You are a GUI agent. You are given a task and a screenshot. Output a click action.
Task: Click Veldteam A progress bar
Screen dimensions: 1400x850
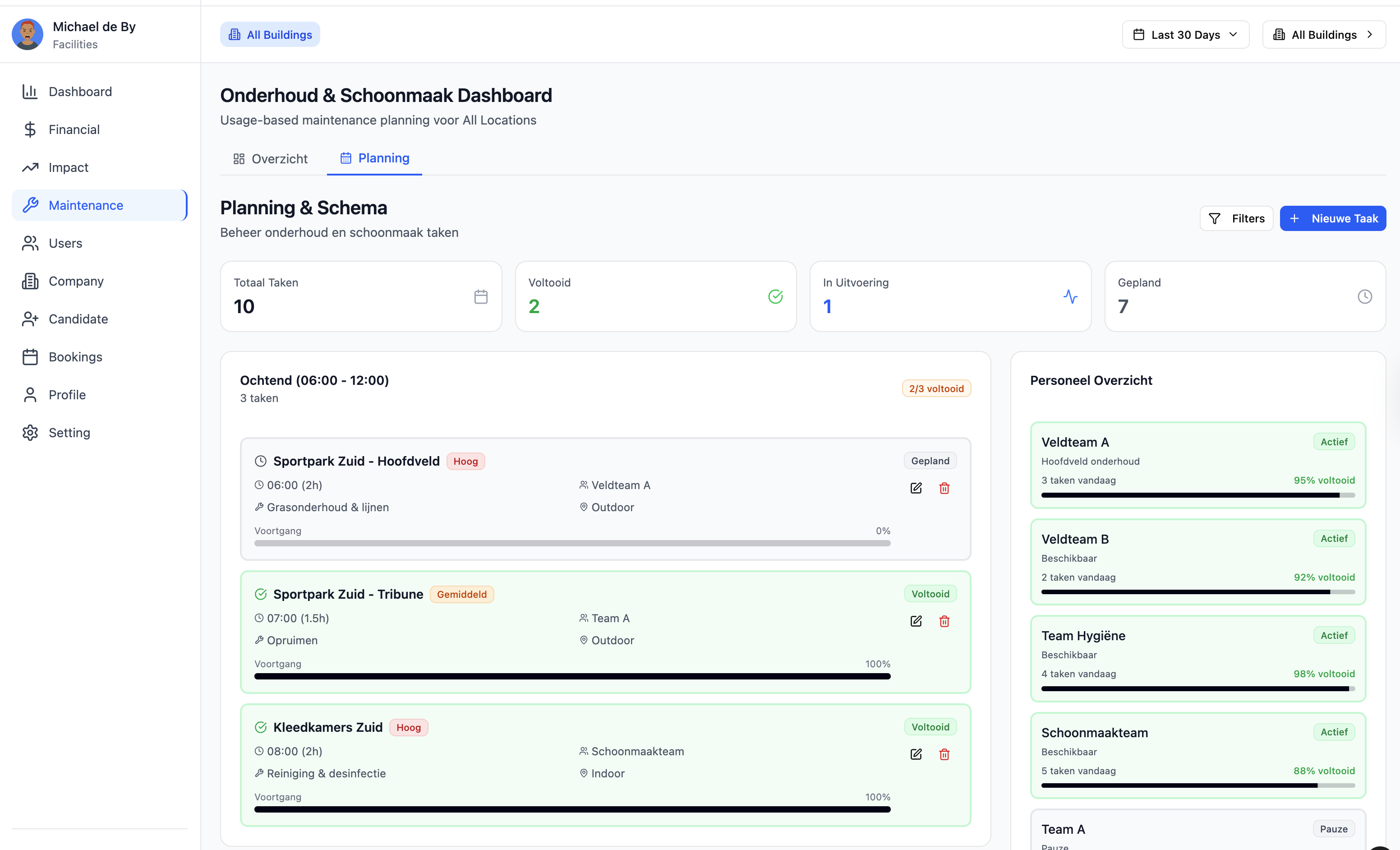click(1198, 495)
